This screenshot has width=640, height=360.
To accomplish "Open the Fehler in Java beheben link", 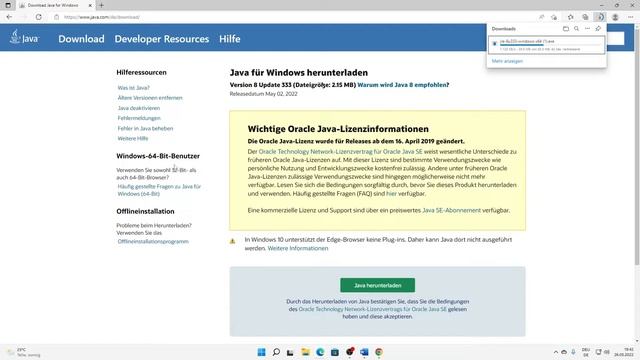I will pyautogui.click(x=145, y=128).
